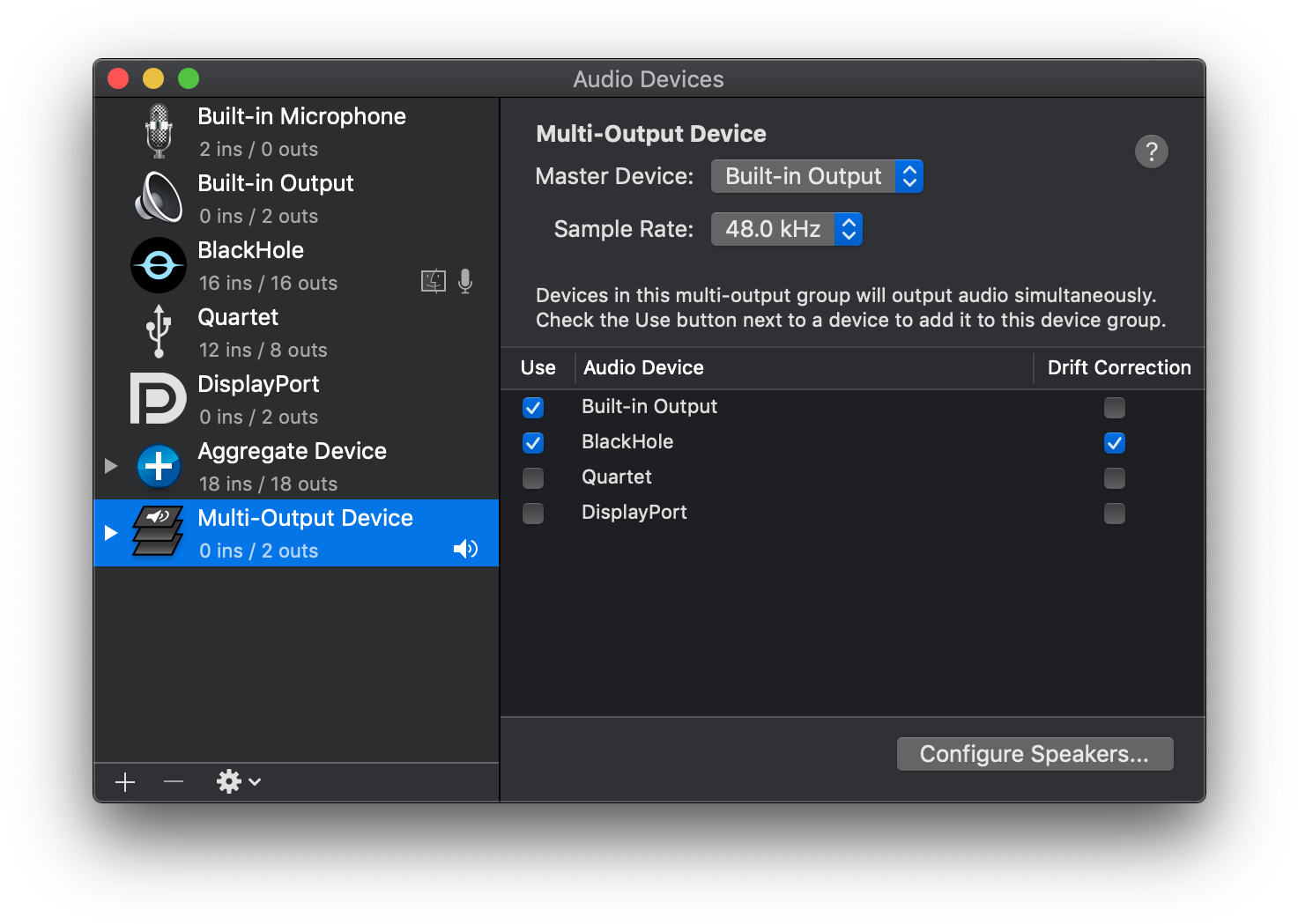Uncheck Use for Built-in Output
The height and width of the screenshot is (924, 1298).
[533, 408]
